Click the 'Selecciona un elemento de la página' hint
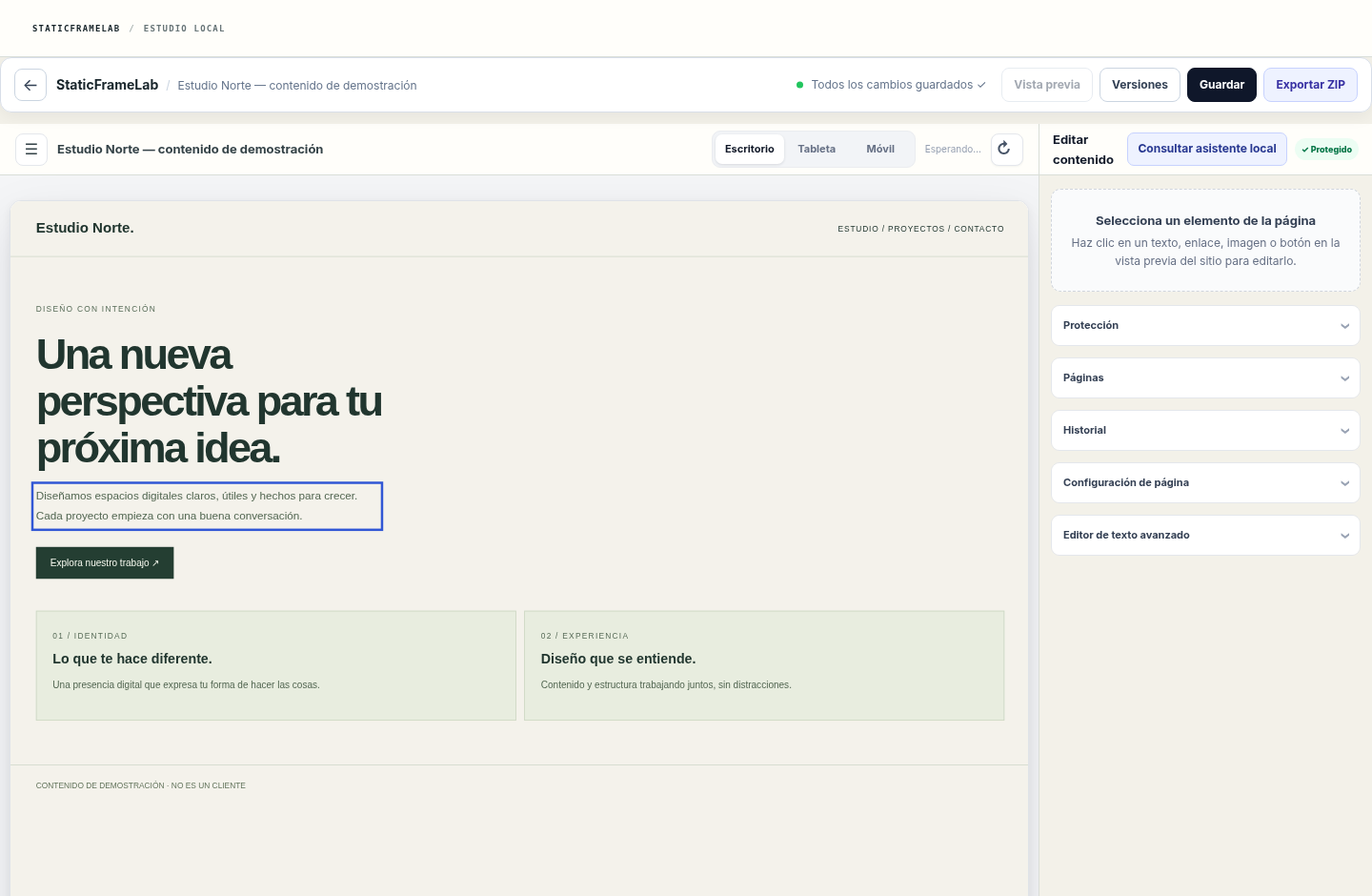The height and width of the screenshot is (896, 1372). click(x=1205, y=221)
